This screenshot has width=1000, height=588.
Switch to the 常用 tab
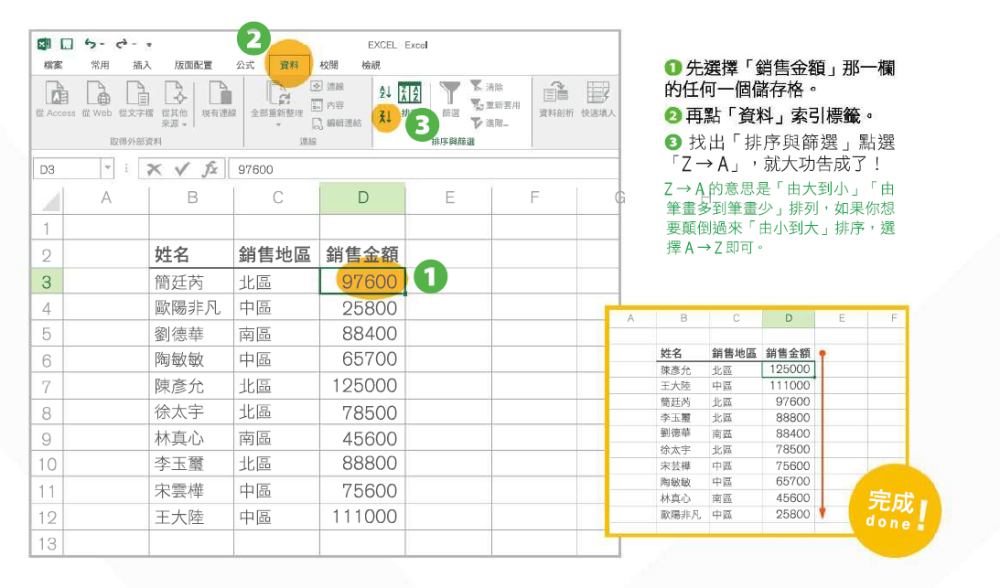[x=99, y=65]
